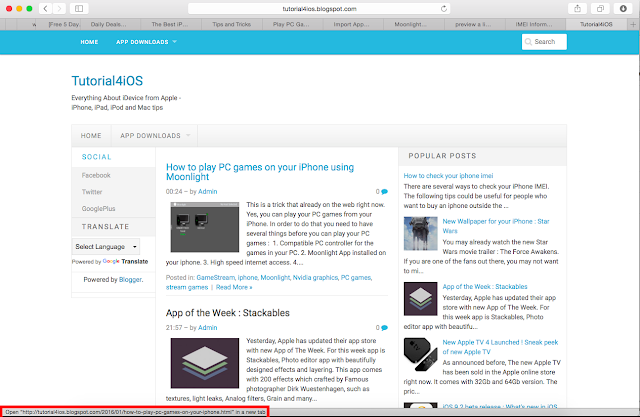Add a new tab with plus button
The image size is (640, 417).
tap(633, 24)
